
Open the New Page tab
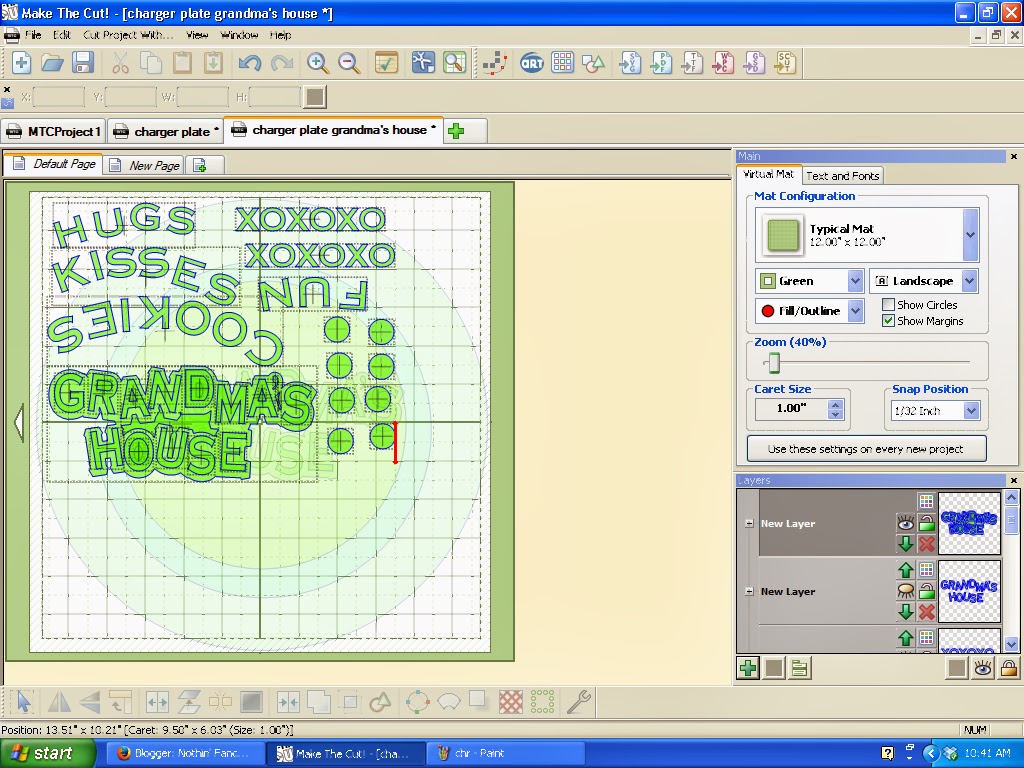pos(145,165)
